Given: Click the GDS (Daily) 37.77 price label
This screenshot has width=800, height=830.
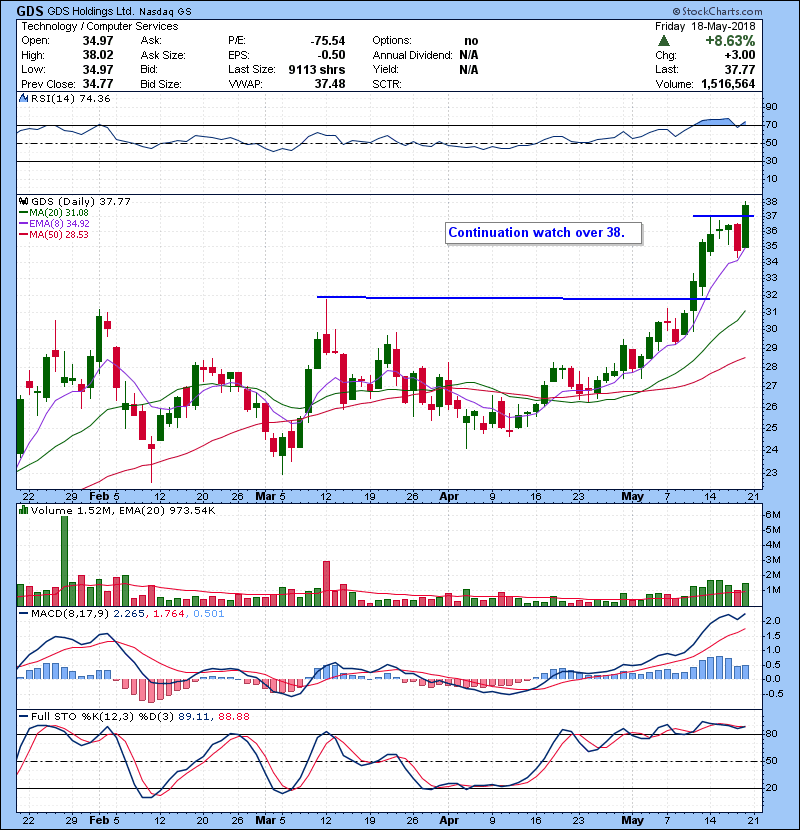Looking at the screenshot, I should point(80,202).
